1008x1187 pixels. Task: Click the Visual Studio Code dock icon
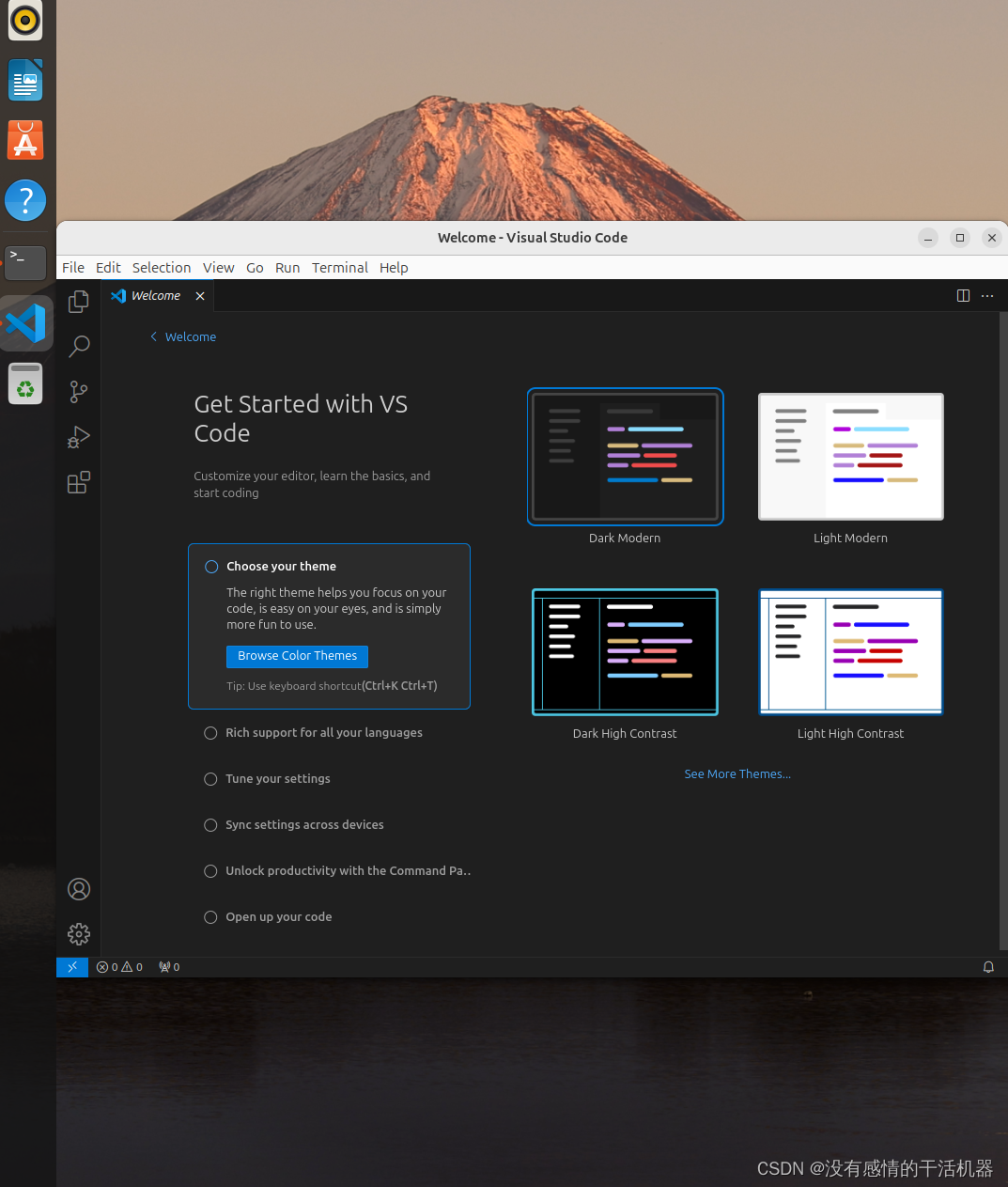[26, 323]
